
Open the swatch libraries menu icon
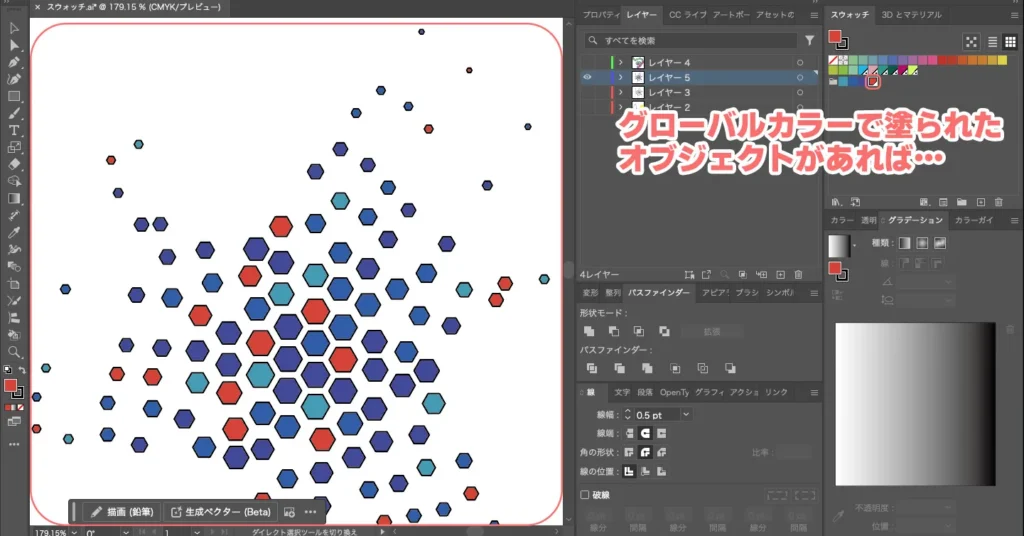[x=836, y=202]
